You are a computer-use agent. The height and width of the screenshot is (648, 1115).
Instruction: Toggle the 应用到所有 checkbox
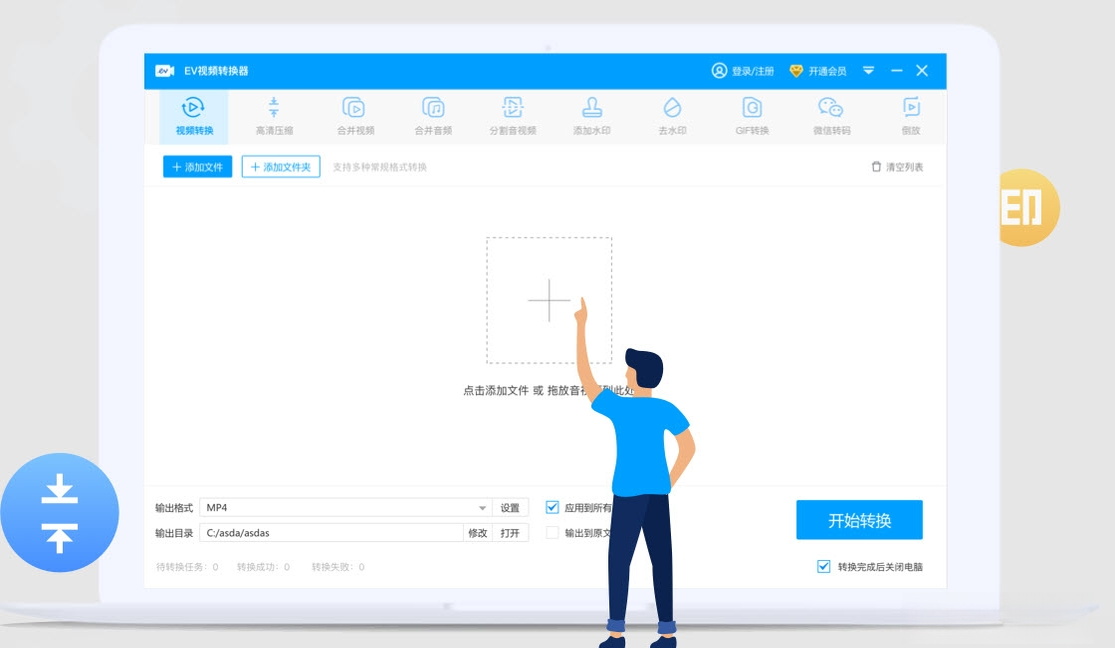tap(552, 507)
